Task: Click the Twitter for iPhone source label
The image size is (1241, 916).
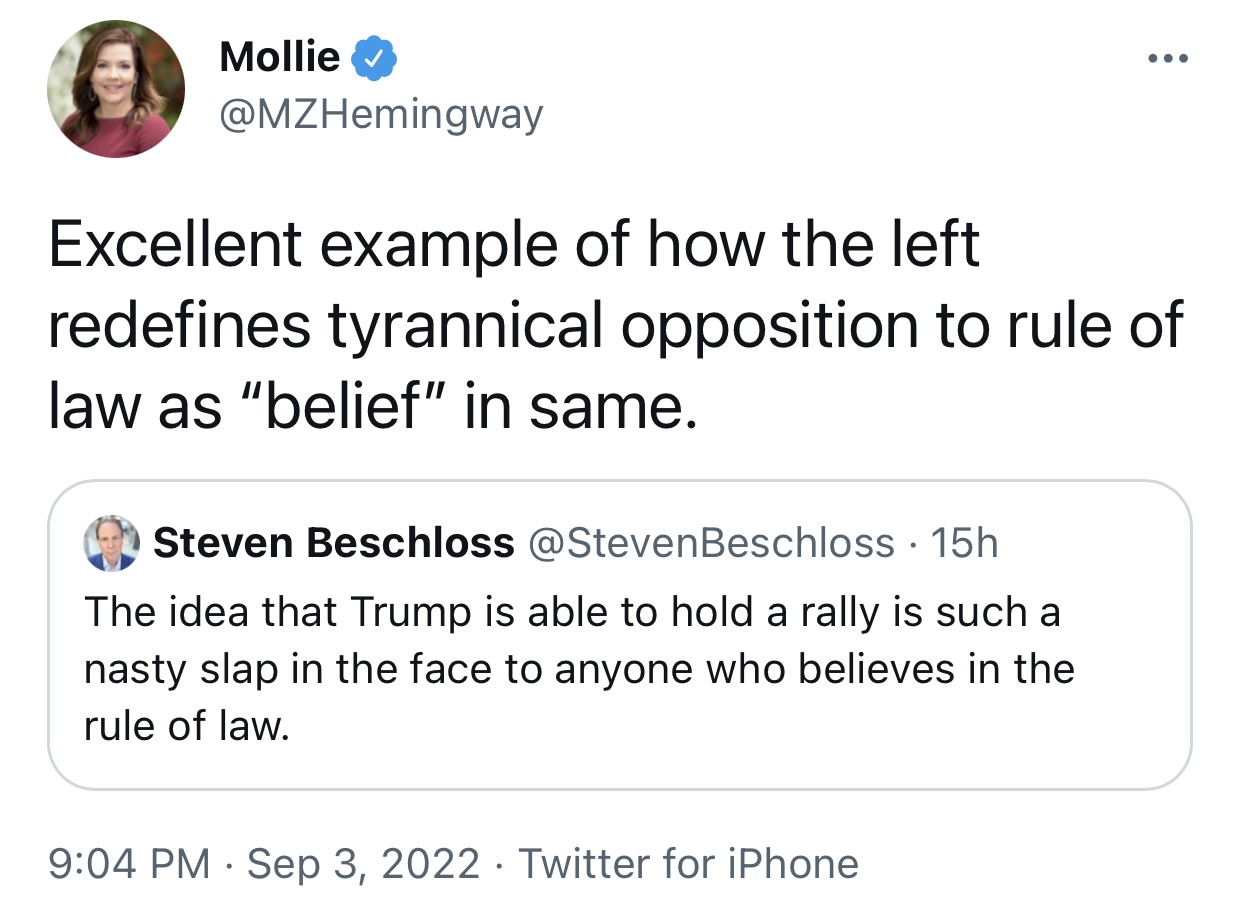Action: pyautogui.click(x=689, y=863)
